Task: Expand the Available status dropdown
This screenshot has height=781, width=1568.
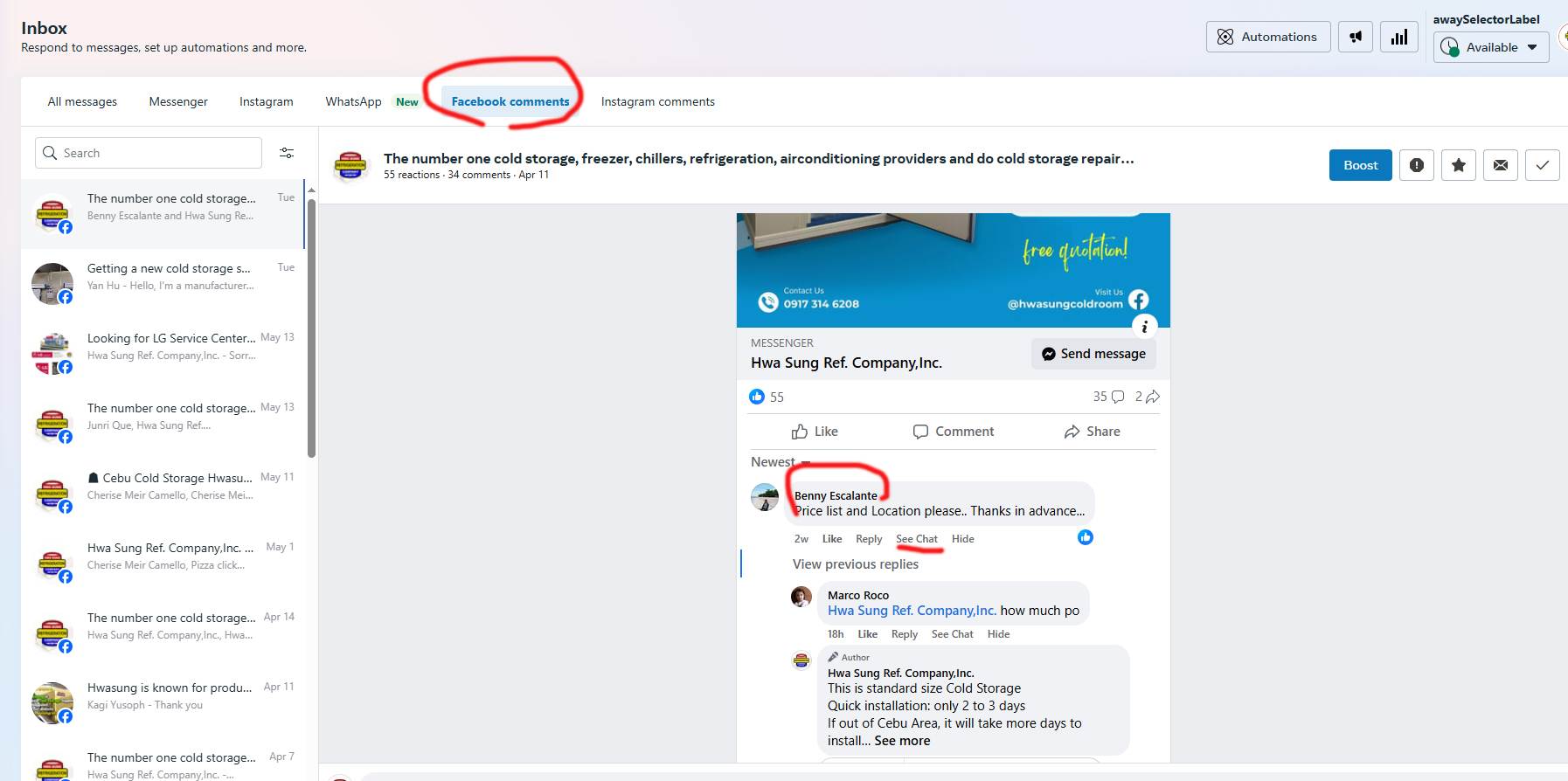Action: pyautogui.click(x=1491, y=47)
